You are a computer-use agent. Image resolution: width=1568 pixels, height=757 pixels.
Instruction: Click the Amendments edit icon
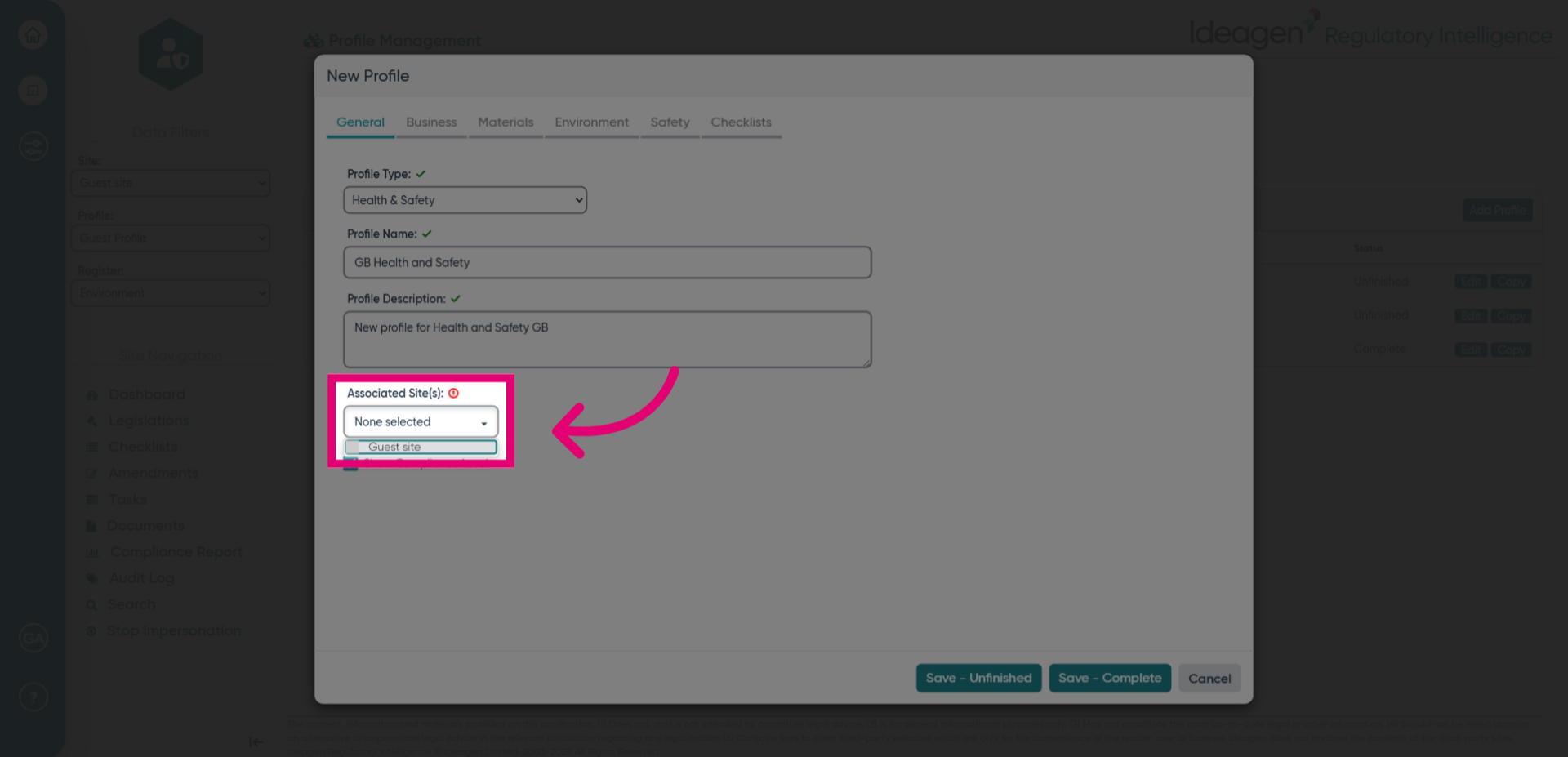(91, 474)
